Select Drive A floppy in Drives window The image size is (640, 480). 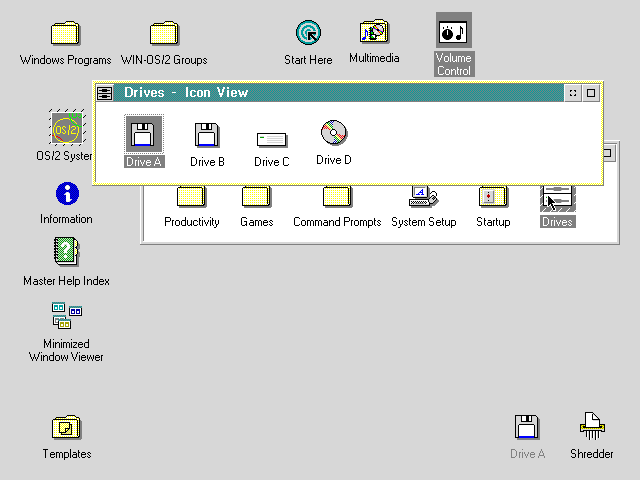pos(144,134)
